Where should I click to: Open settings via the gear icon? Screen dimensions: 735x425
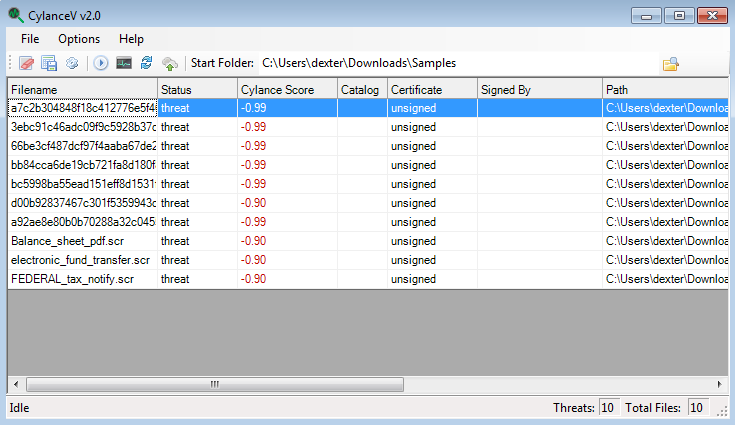(72, 63)
